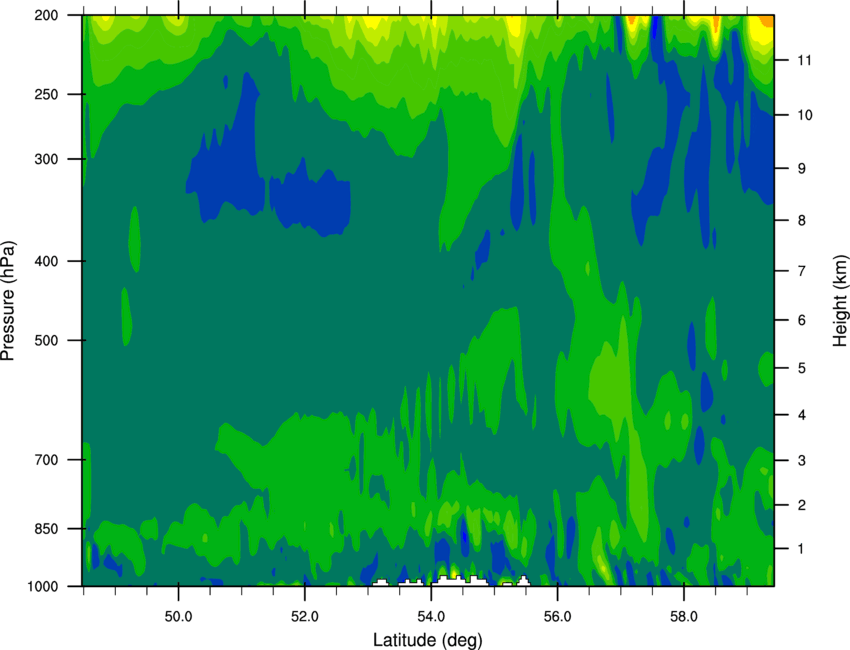Click the 54.0 latitude tick label
Image resolution: width=850 pixels, height=650 pixels.
coord(431,617)
